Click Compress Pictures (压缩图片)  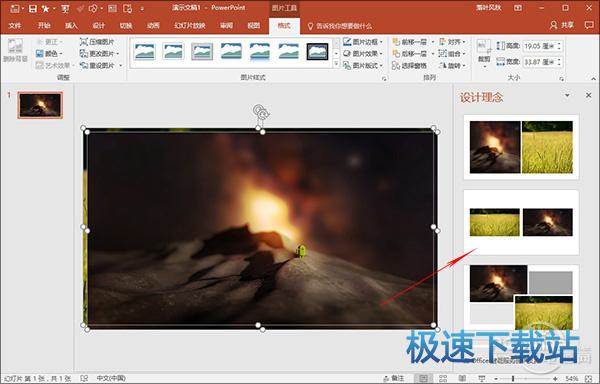97,42
